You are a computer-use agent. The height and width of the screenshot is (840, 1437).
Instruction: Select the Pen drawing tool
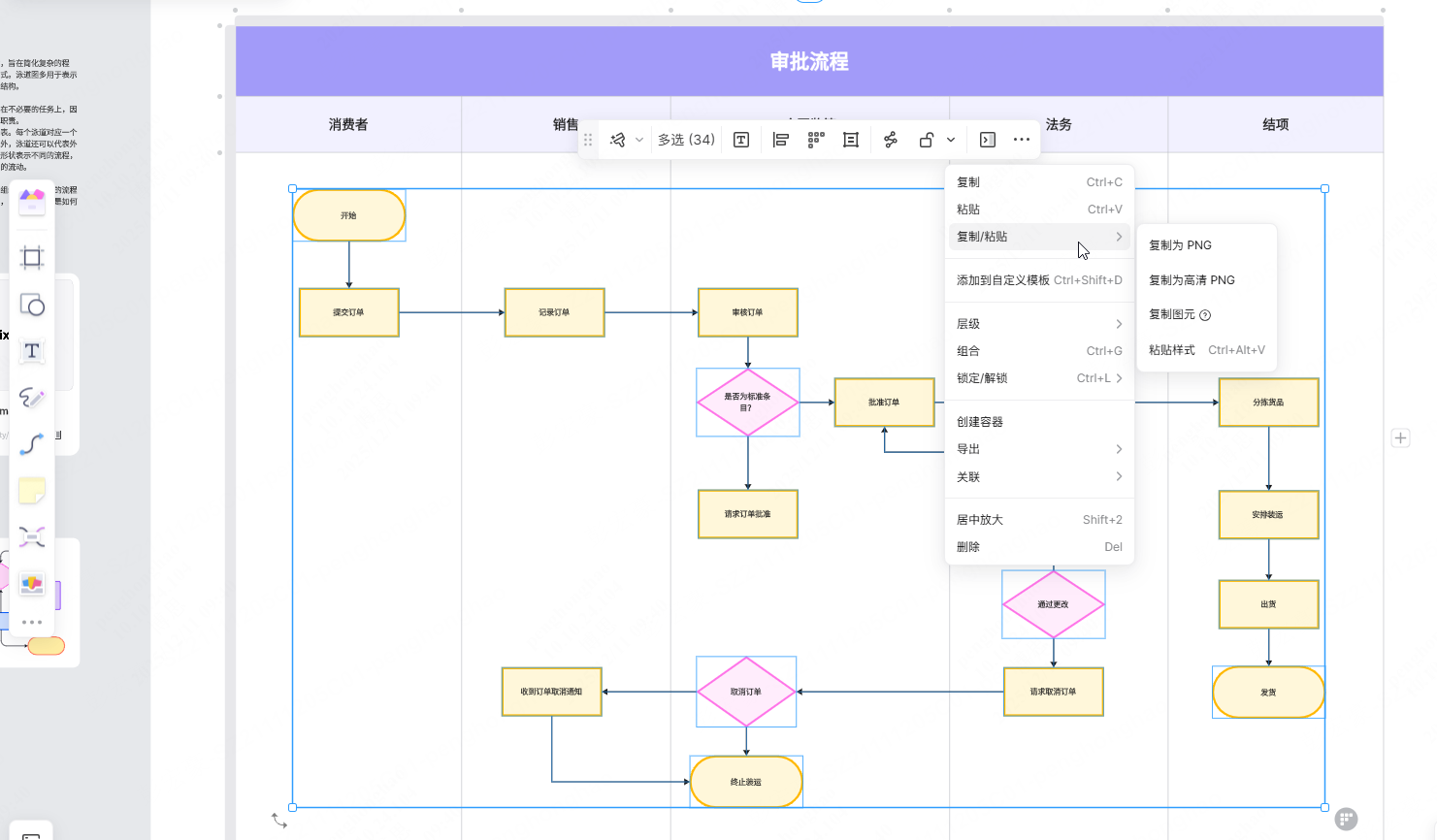click(x=32, y=398)
